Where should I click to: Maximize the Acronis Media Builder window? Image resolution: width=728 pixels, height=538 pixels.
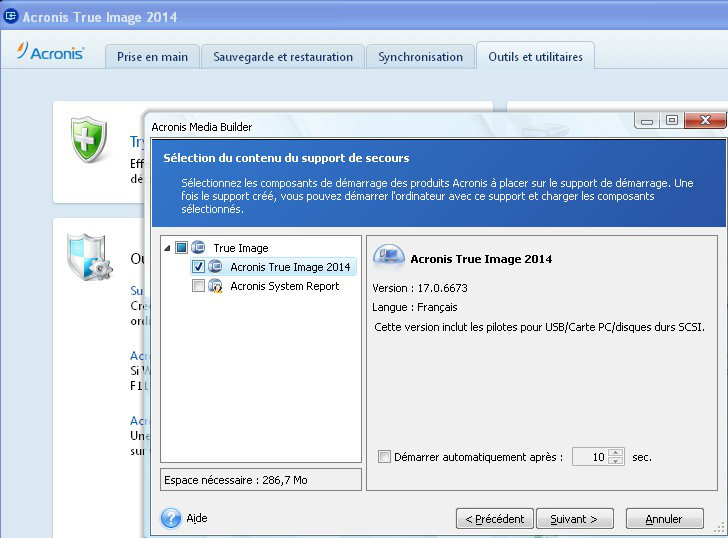click(671, 121)
